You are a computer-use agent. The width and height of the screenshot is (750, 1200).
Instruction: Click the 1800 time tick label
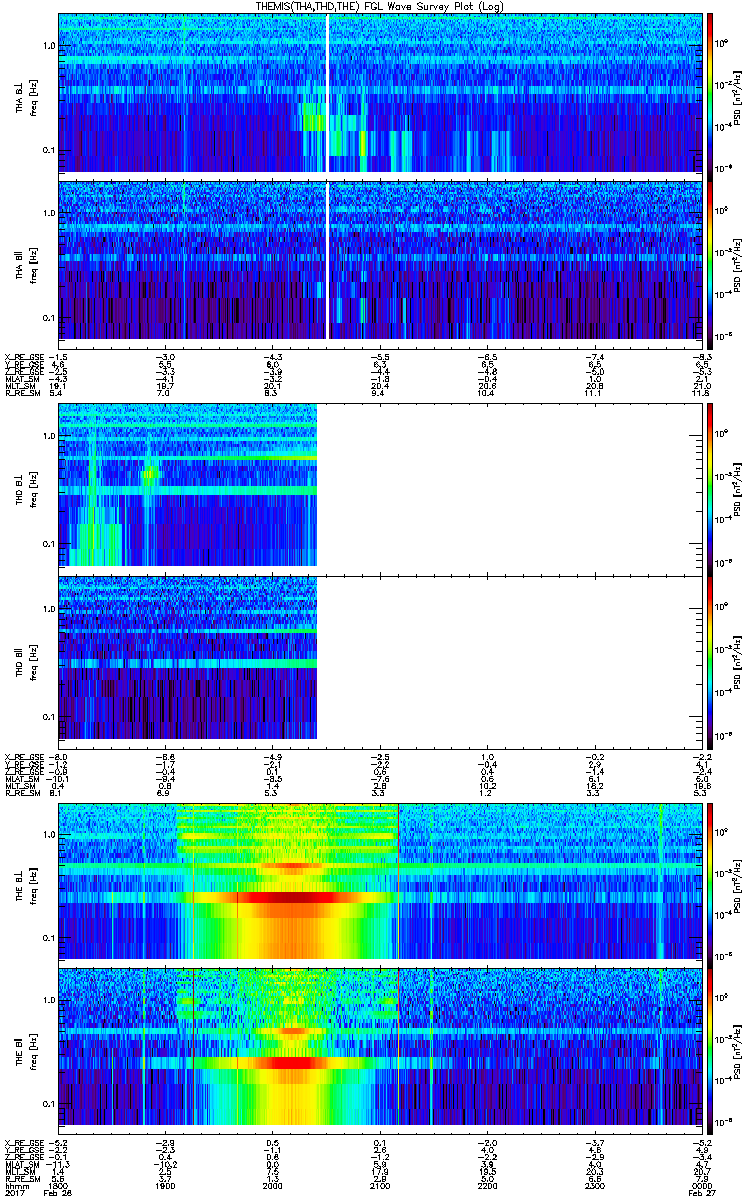coord(58,1186)
